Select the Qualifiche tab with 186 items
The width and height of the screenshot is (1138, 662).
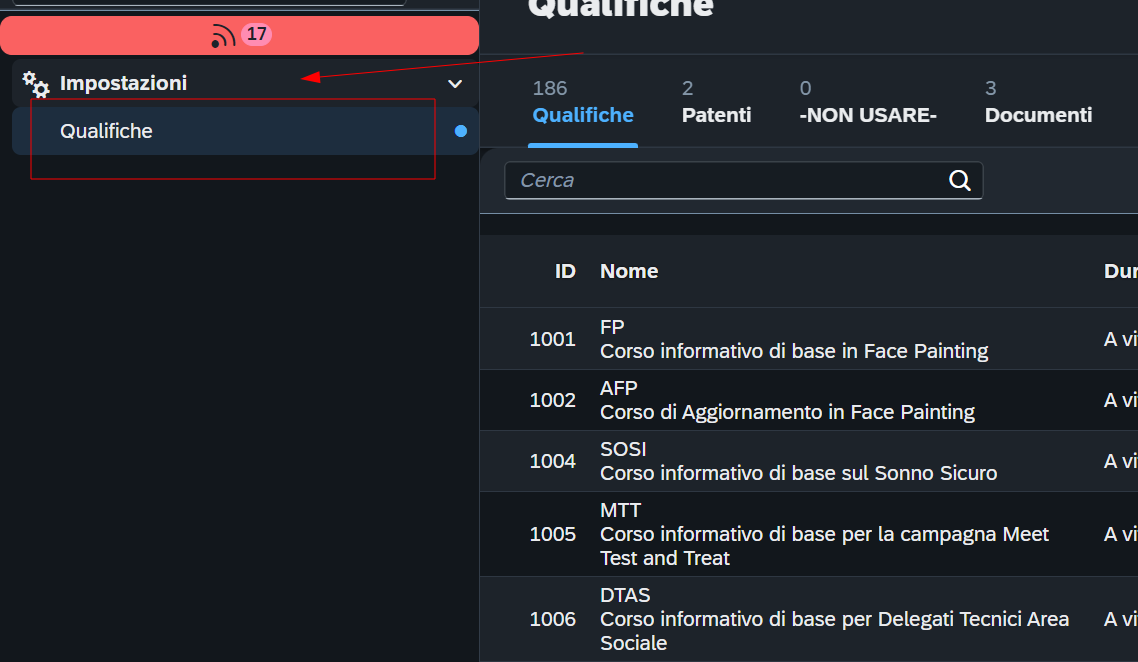583,103
